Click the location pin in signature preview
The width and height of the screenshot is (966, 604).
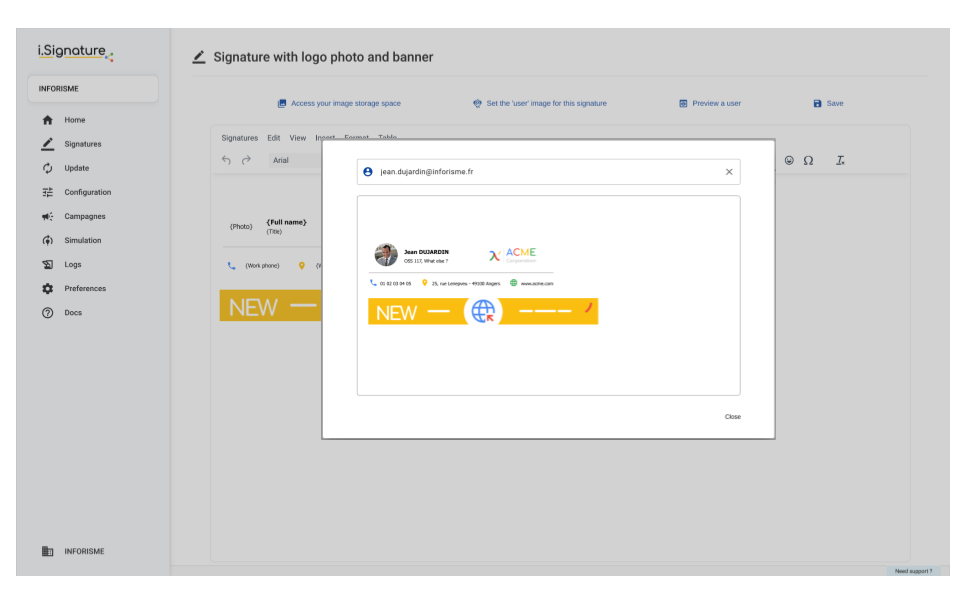pos(424,283)
